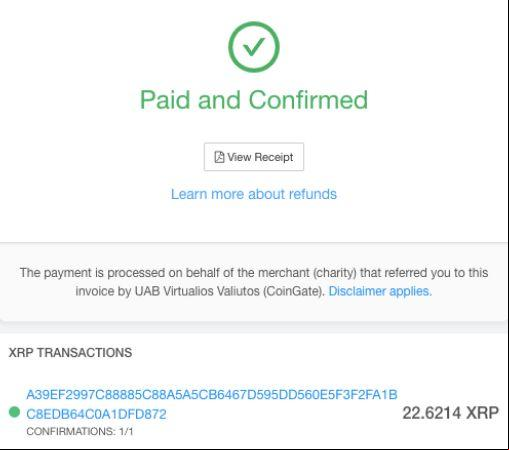Follow the Disclaimer applies link

click(x=380, y=291)
